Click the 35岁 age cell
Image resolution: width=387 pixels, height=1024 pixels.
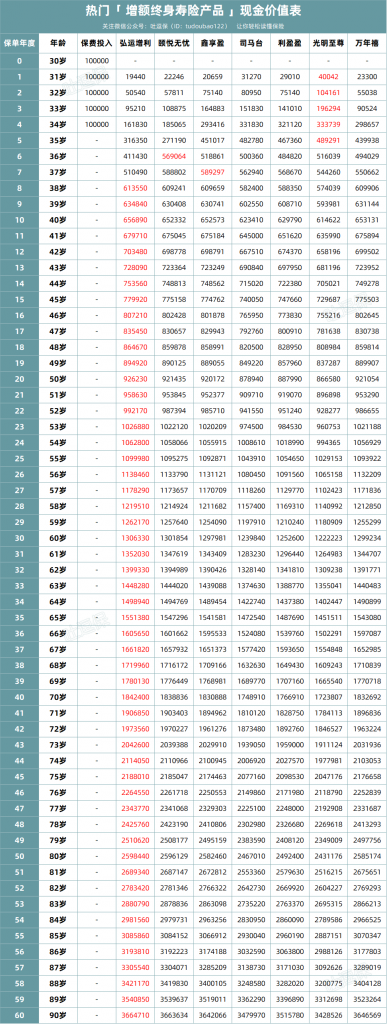[57, 140]
